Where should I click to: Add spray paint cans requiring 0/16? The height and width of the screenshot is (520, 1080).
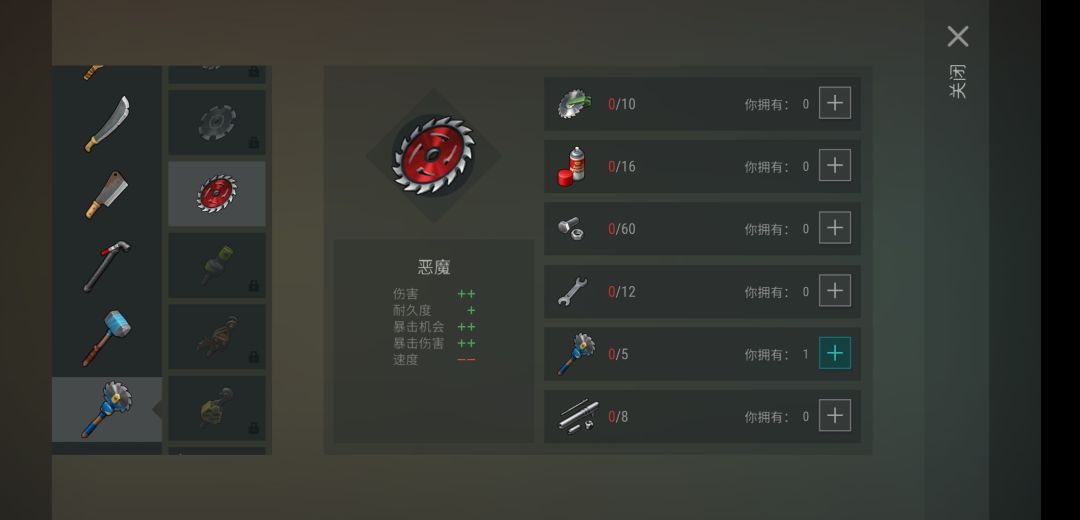835,165
